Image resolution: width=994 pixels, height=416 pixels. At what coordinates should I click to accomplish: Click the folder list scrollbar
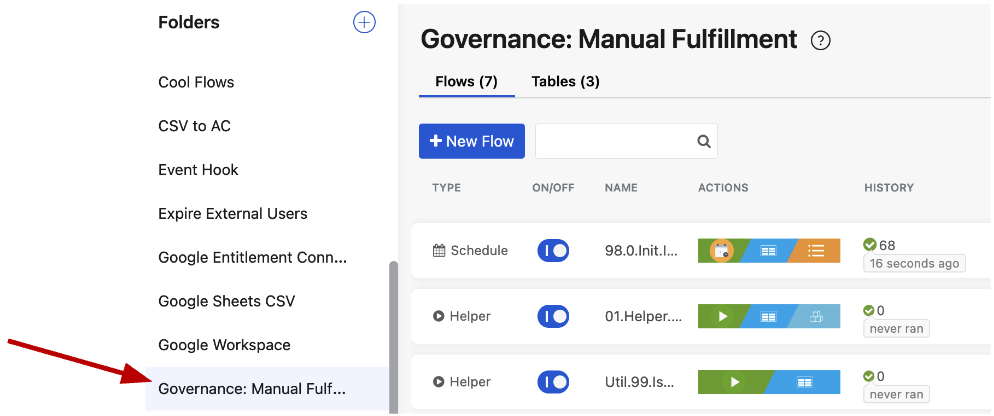(x=393, y=330)
